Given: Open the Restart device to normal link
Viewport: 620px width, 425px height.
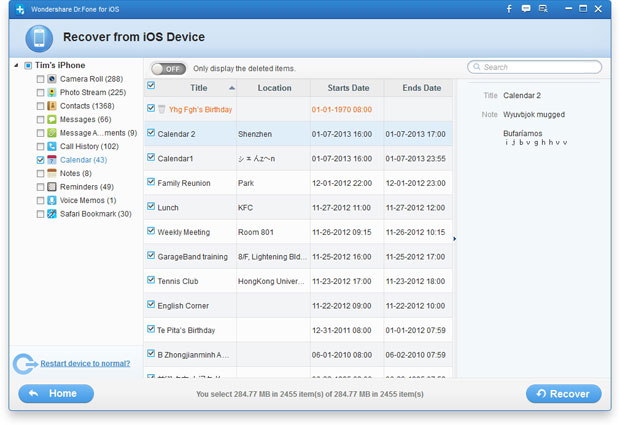Looking at the screenshot, I should [x=85, y=363].
